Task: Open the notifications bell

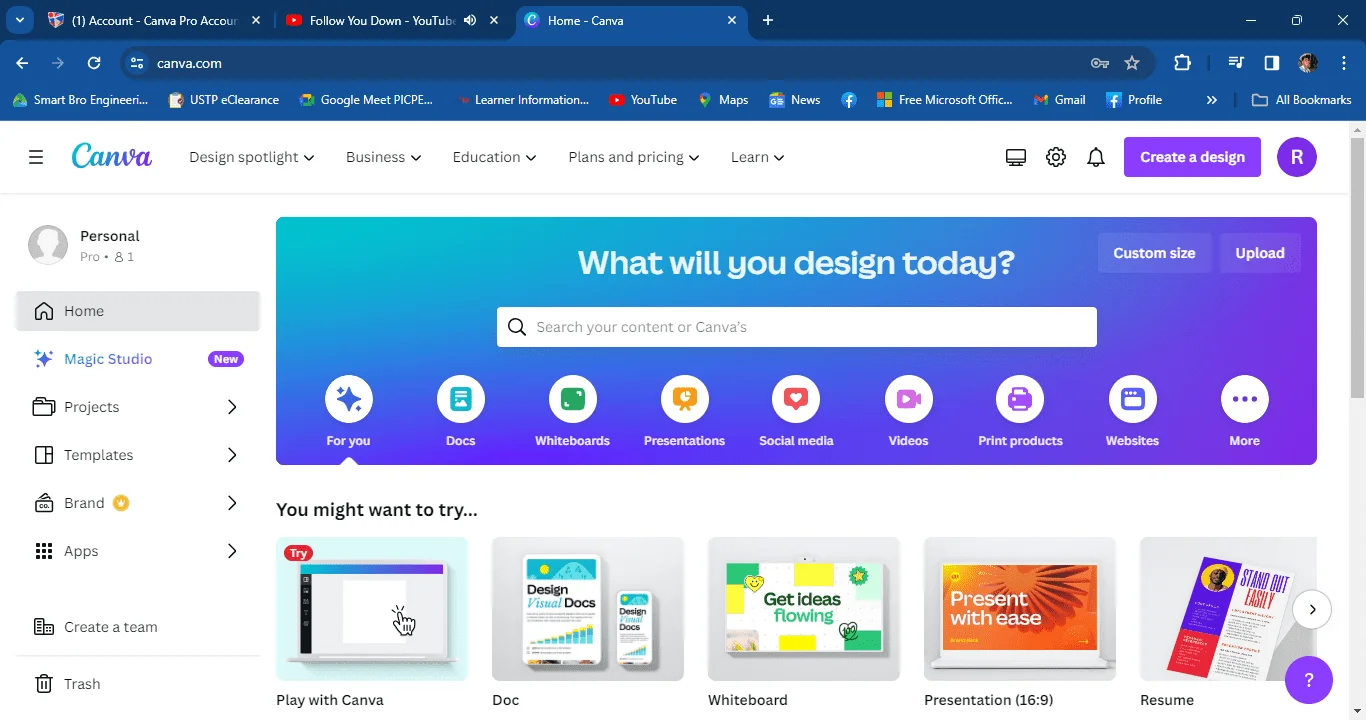Action: click(1096, 157)
